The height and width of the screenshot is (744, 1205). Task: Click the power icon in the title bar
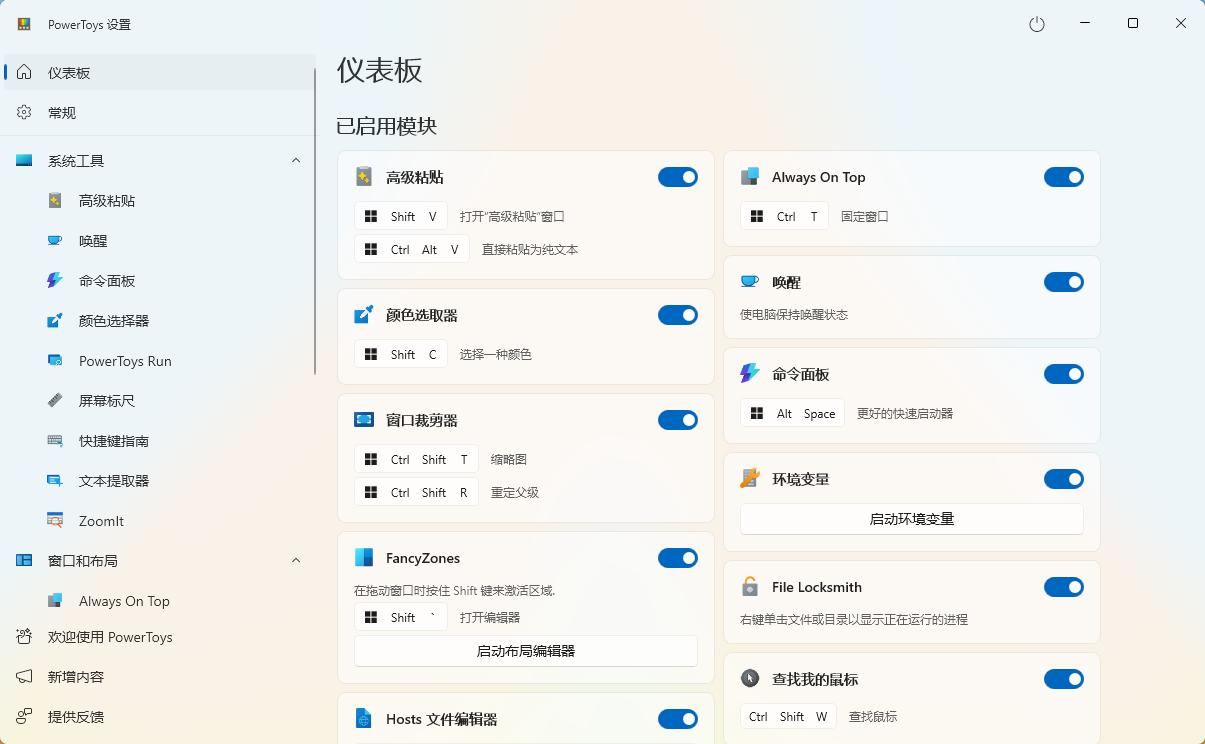click(1037, 24)
